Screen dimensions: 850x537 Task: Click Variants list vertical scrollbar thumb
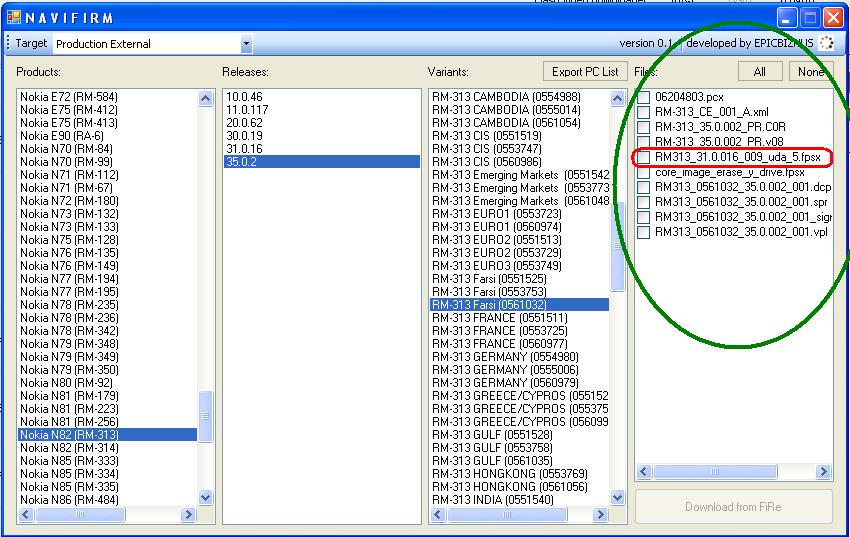pos(617,247)
